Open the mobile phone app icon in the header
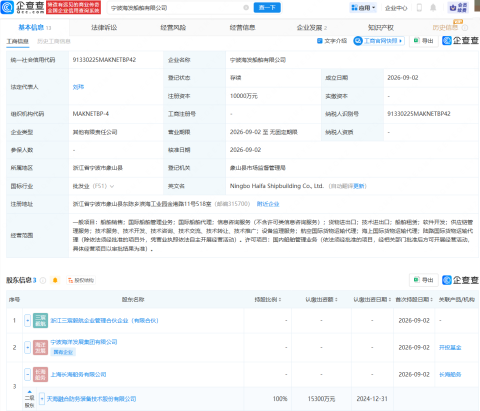 [x=419, y=7]
